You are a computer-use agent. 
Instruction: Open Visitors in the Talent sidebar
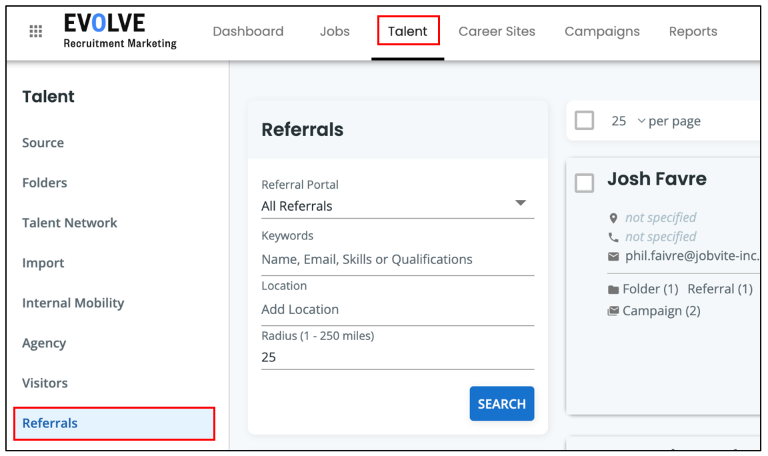pyautogui.click(x=45, y=383)
